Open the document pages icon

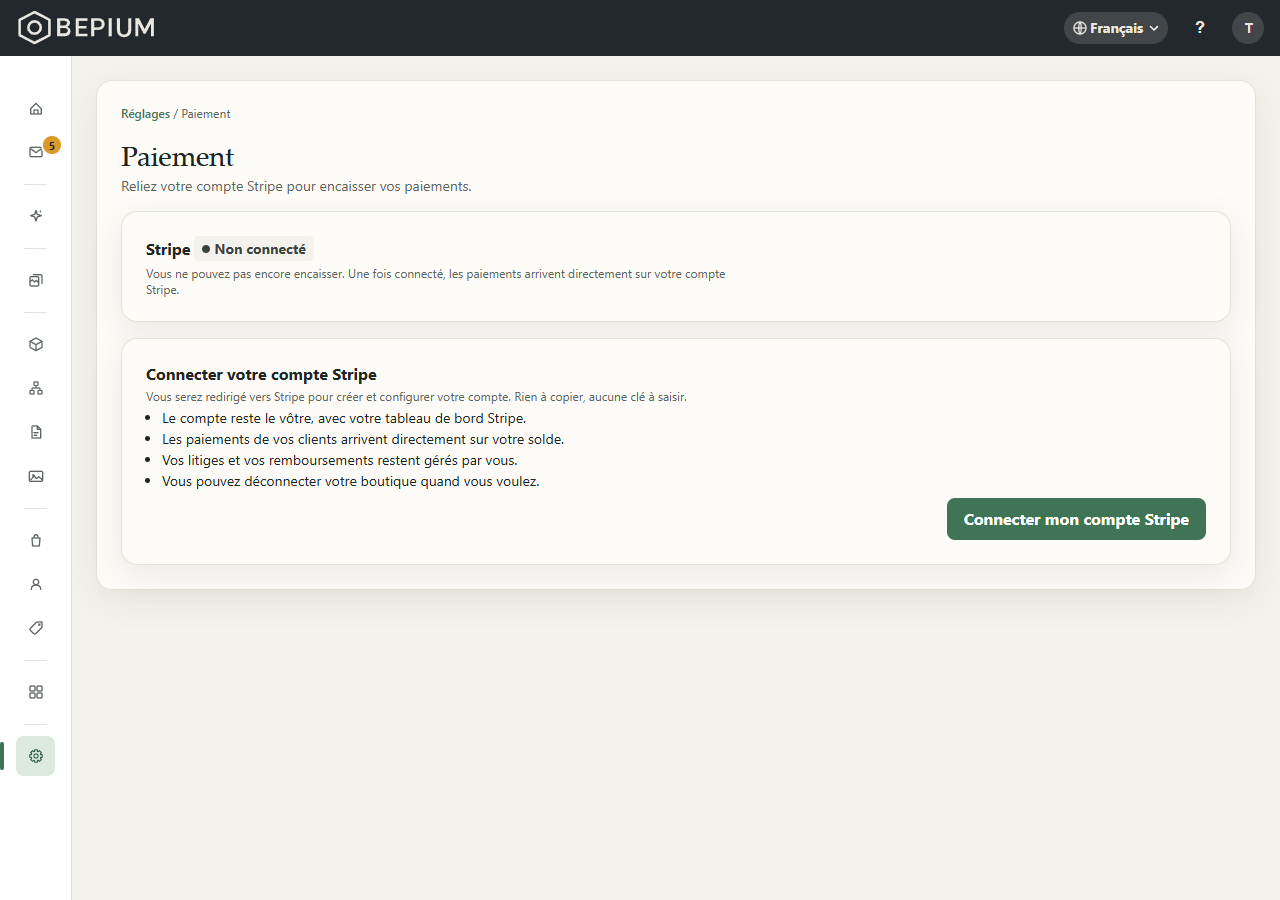36,432
